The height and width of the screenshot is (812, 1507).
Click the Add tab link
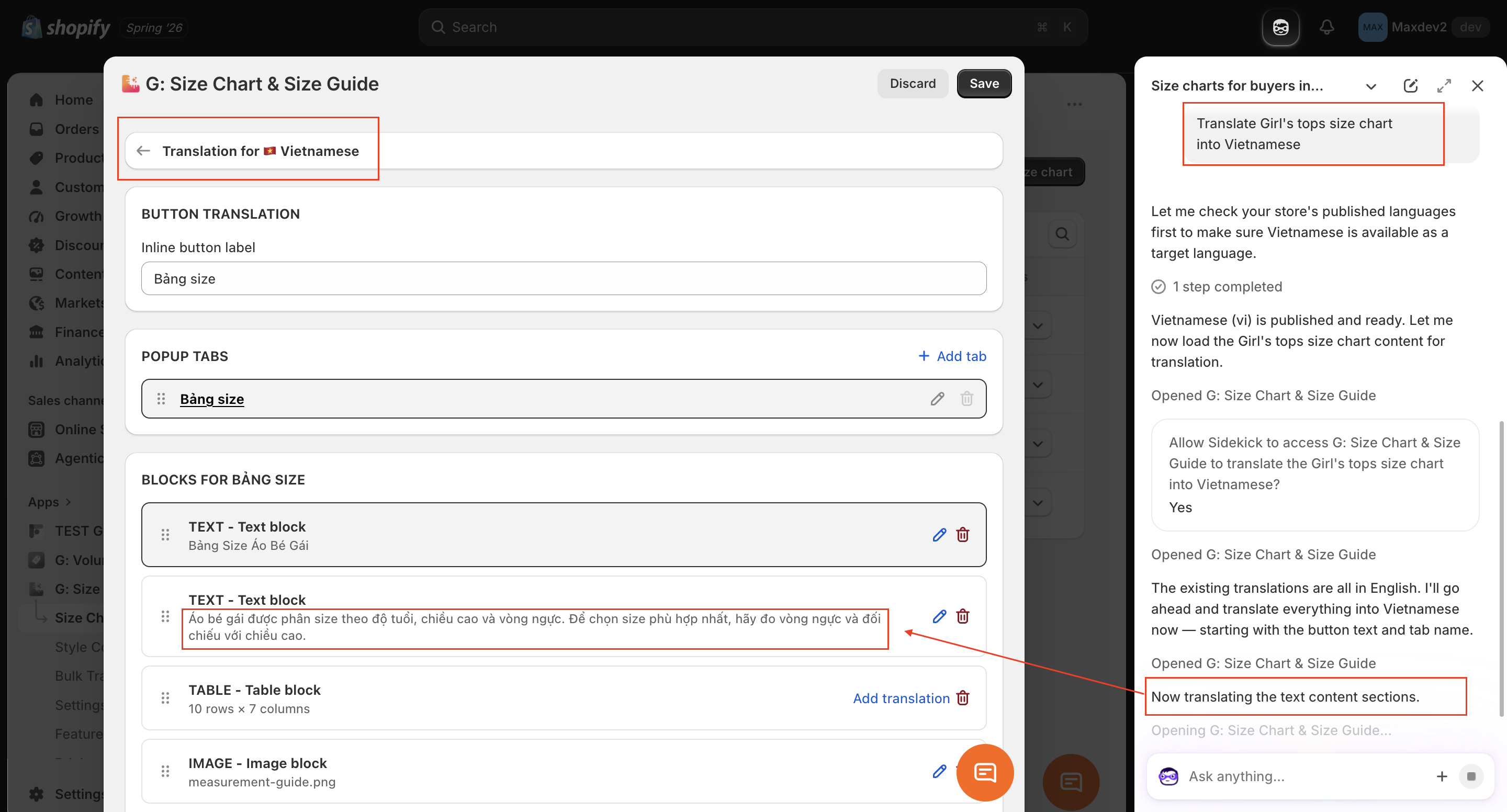click(x=952, y=356)
